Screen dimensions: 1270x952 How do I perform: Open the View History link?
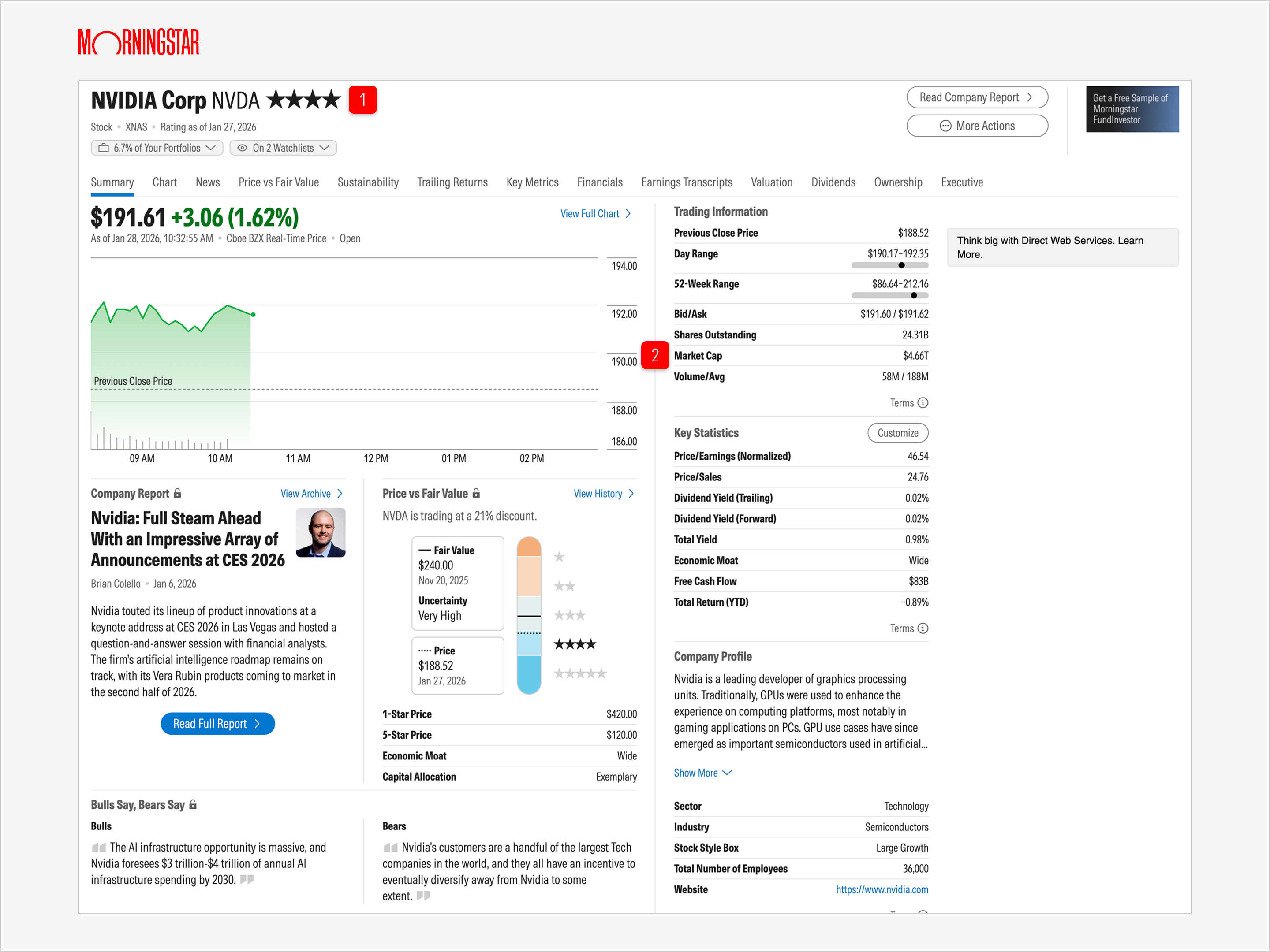(604, 494)
